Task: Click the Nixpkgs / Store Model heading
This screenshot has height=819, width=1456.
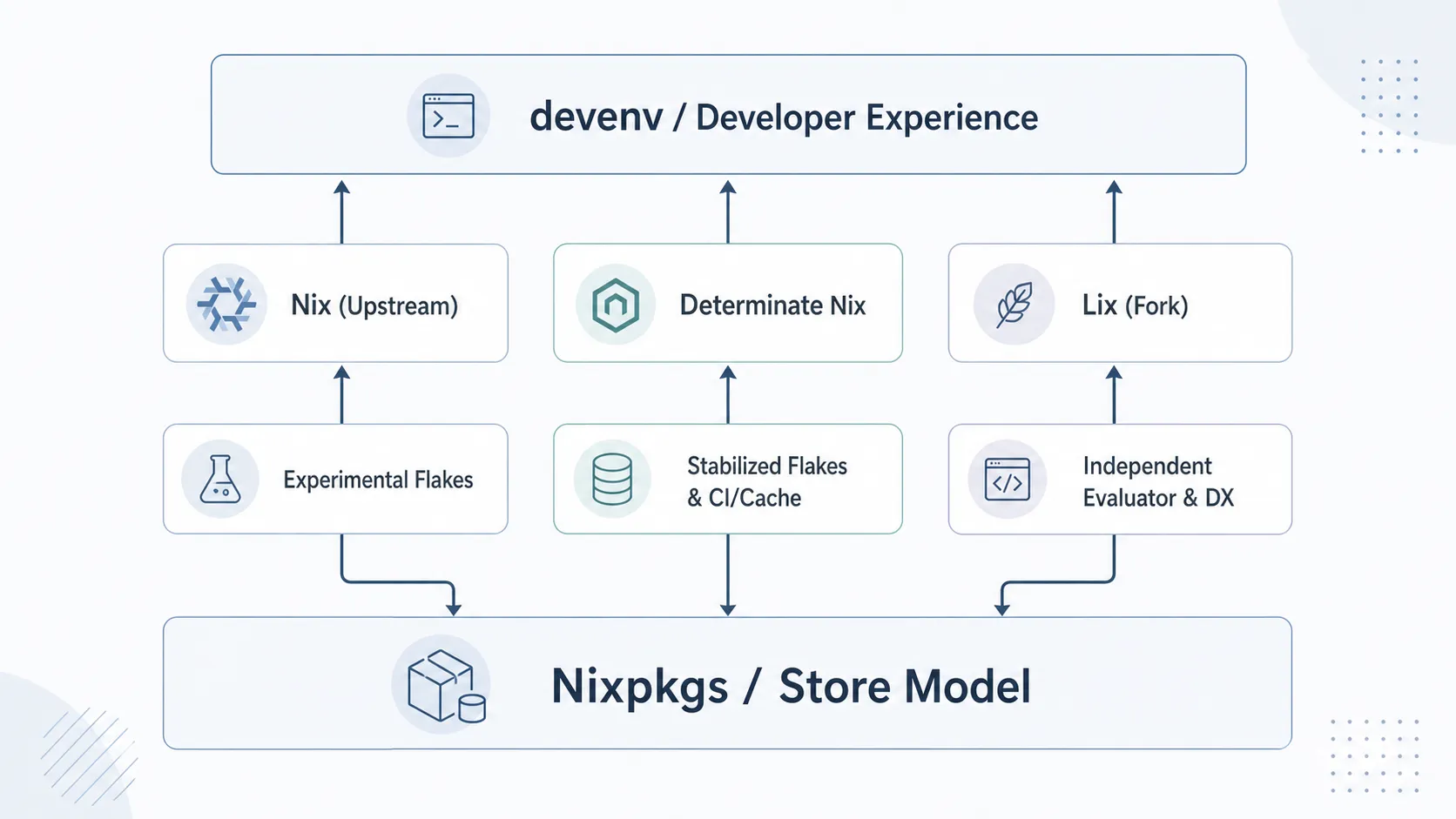Action: point(791,686)
